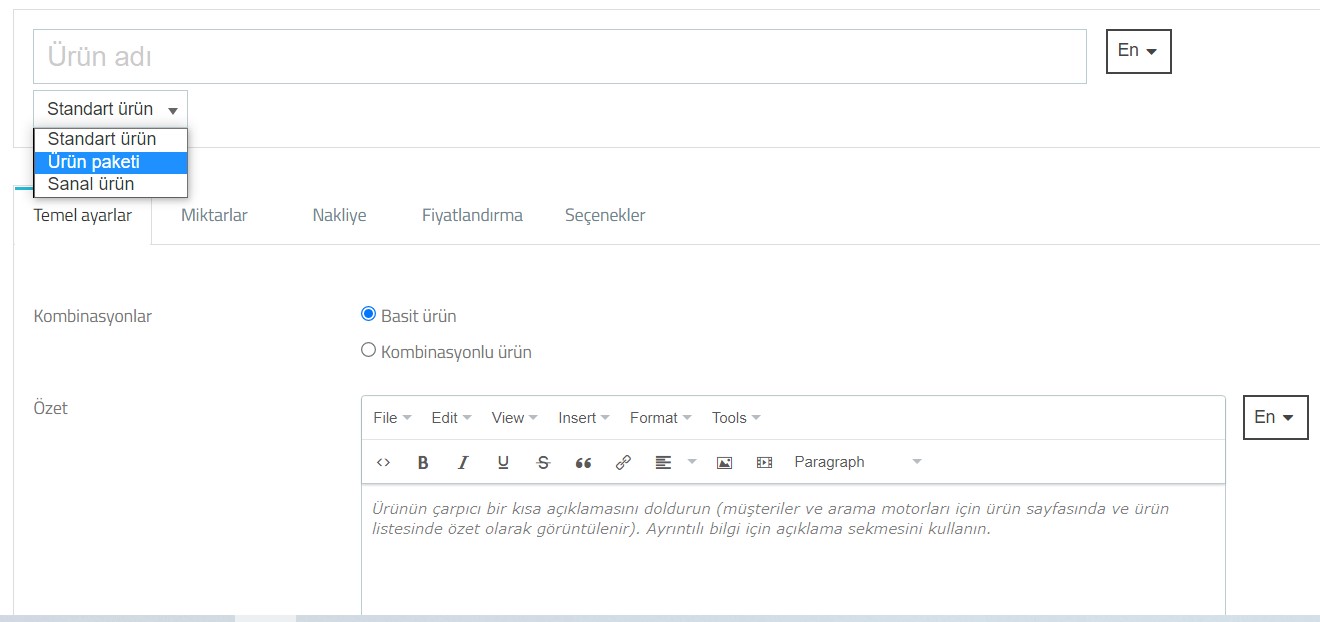Apply strikethrough formatting

pyautogui.click(x=543, y=462)
